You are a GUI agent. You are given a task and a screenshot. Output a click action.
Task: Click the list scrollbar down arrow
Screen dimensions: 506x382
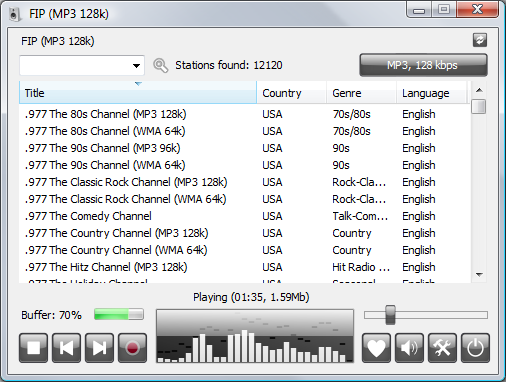[x=479, y=275]
